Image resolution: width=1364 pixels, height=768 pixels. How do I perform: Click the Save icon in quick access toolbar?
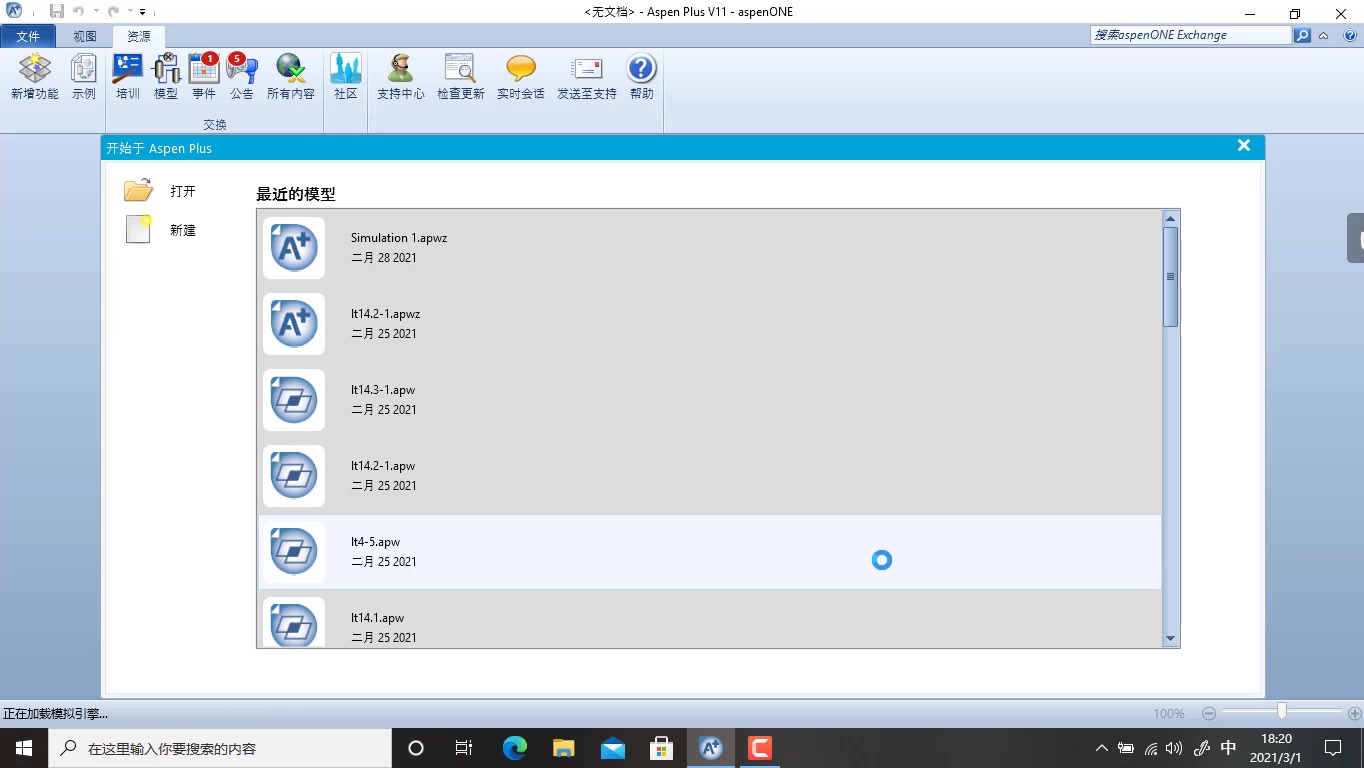(57, 11)
